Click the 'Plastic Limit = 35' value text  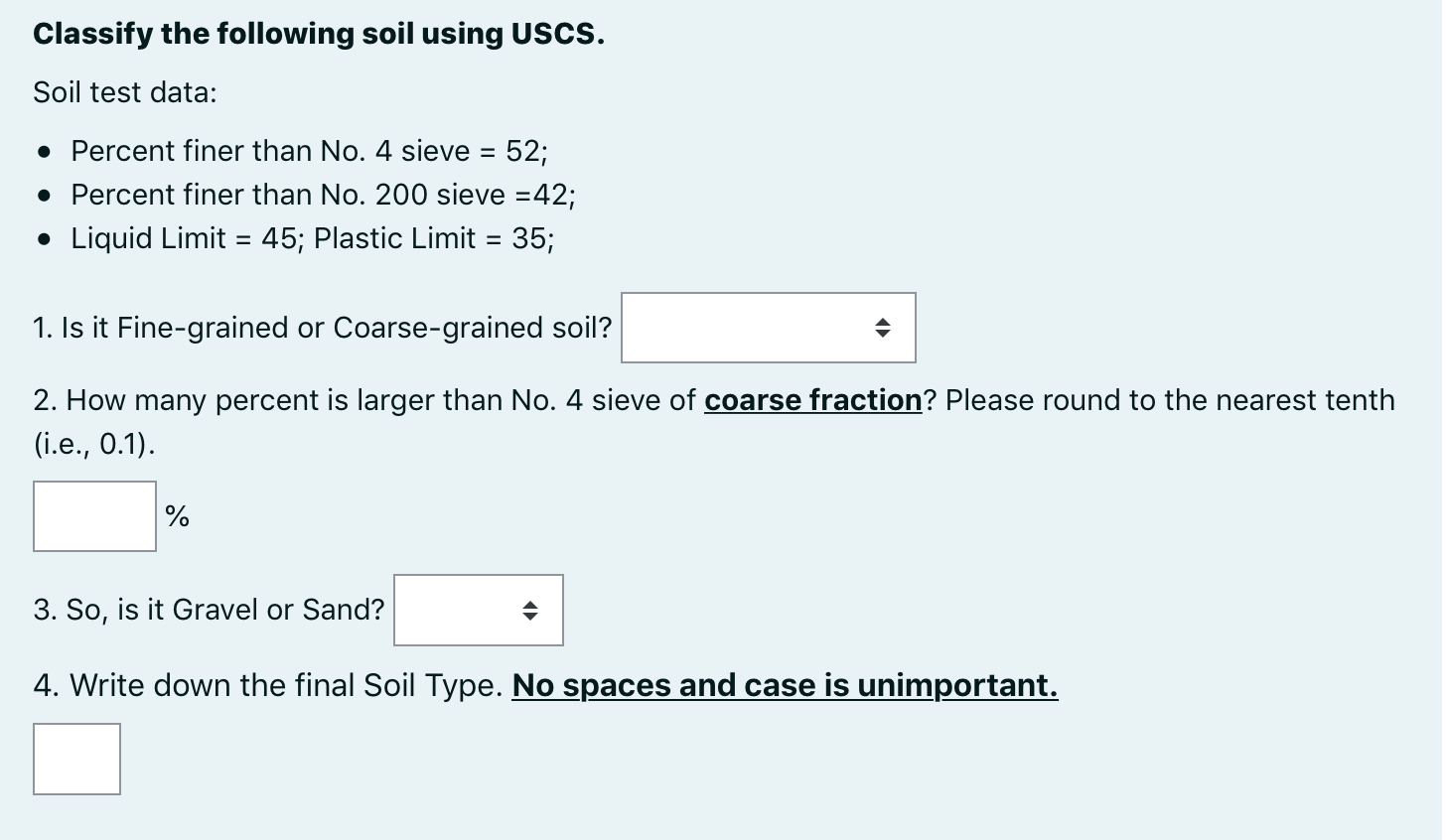(x=433, y=238)
